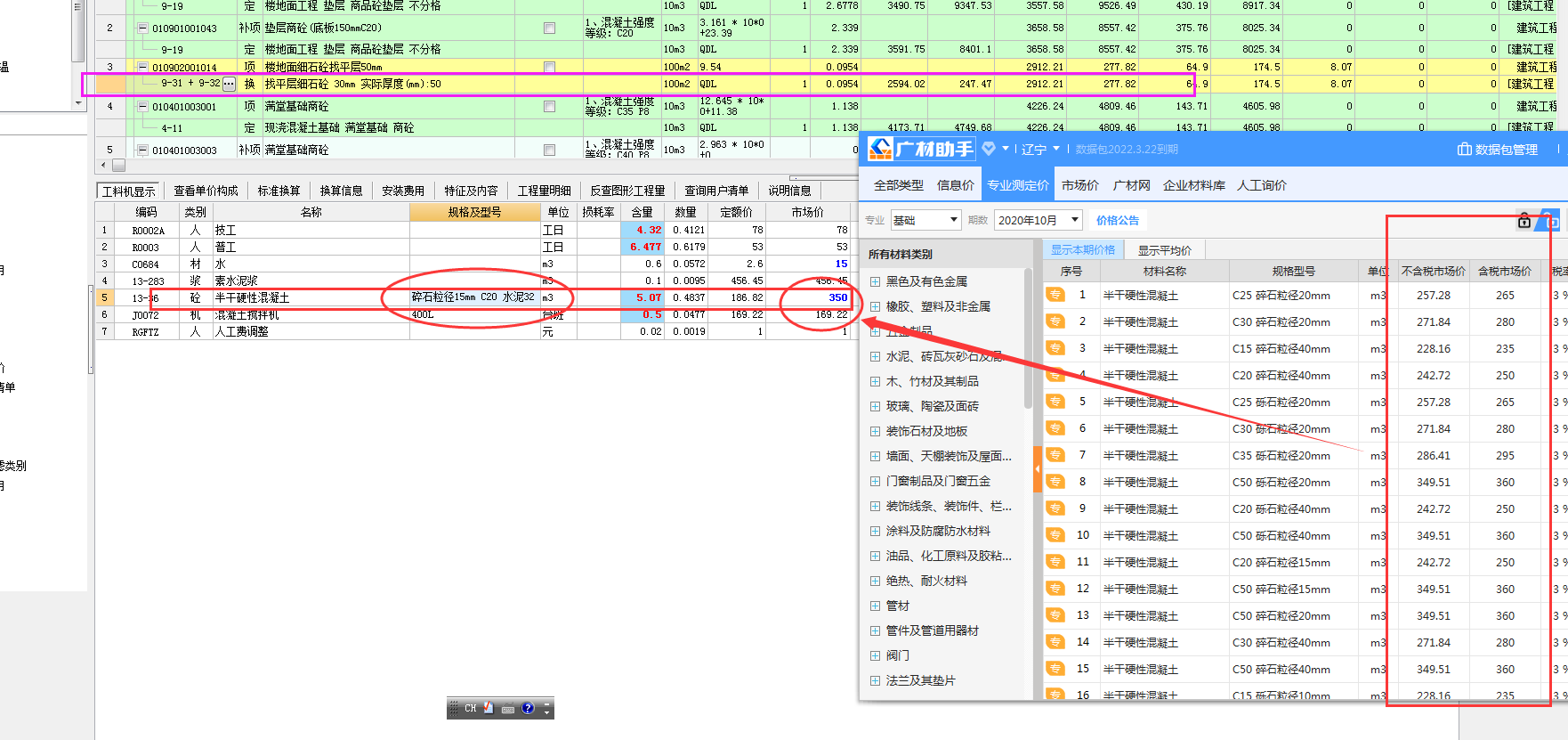Viewport: 1568px width, 740px height.
Task: Tick checkbox in row 010401003001
Action: [x=549, y=106]
